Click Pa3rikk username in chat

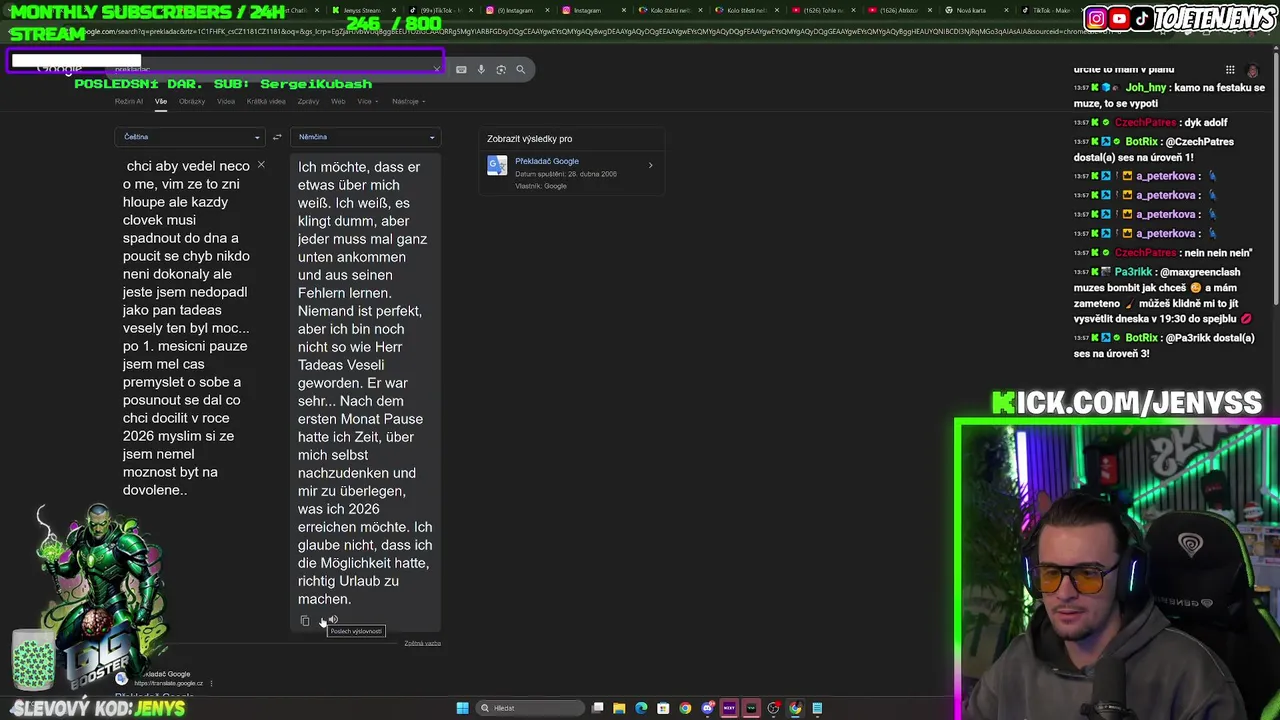[1134, 272]
